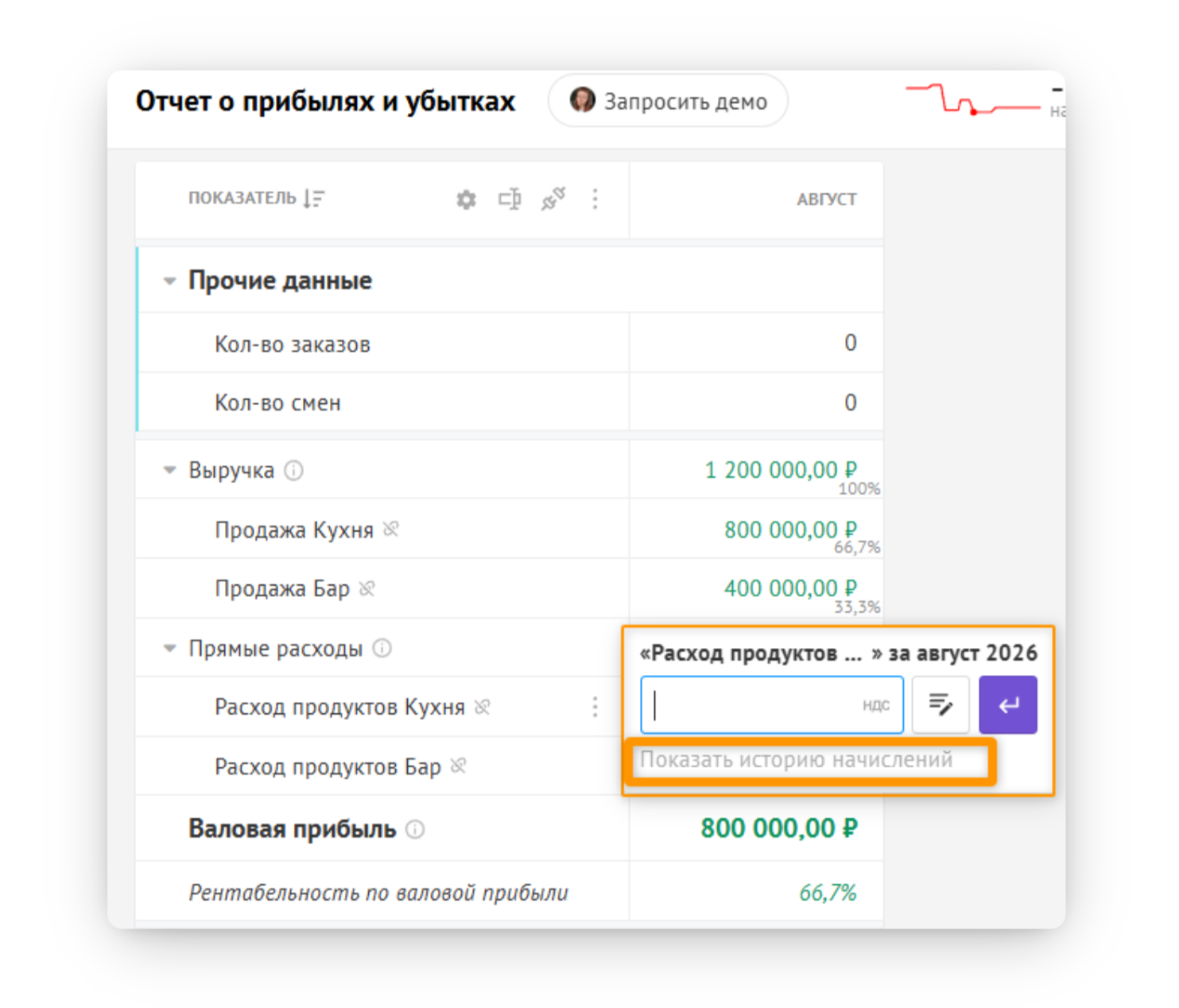The image size is (1179, 1008).
Task: Collapse the Прямые расходы group
Action: tap(169, 649)
